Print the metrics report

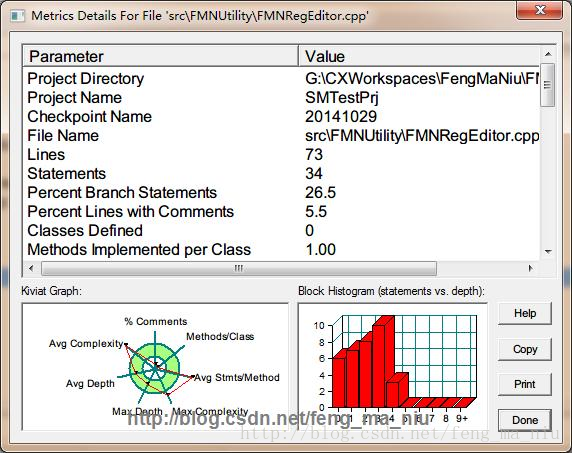525,384
